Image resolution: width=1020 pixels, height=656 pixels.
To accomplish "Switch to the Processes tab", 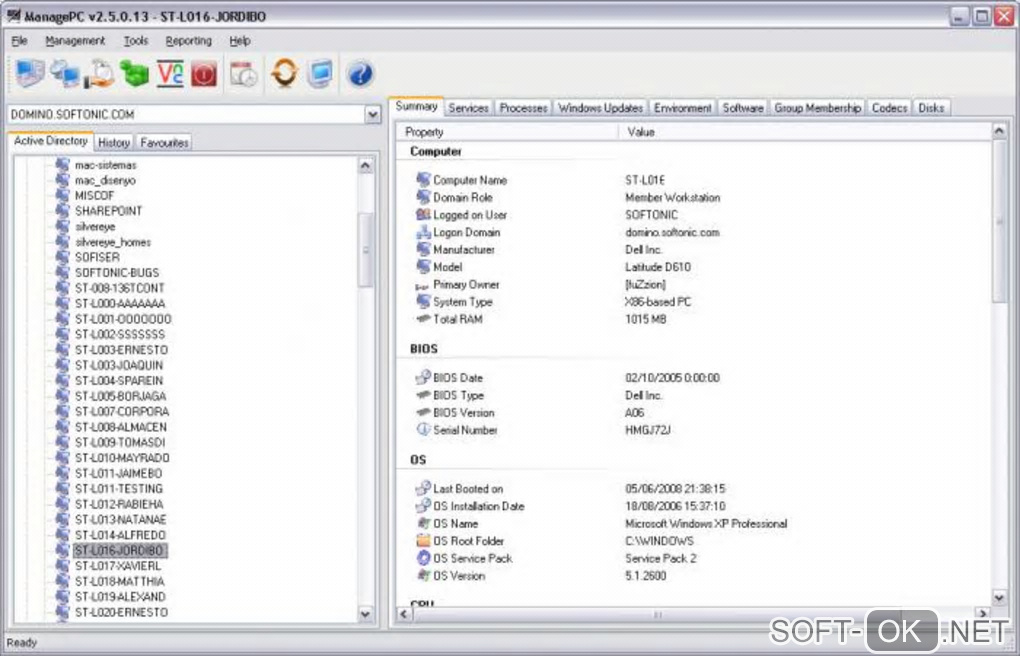I will (523, 108).
